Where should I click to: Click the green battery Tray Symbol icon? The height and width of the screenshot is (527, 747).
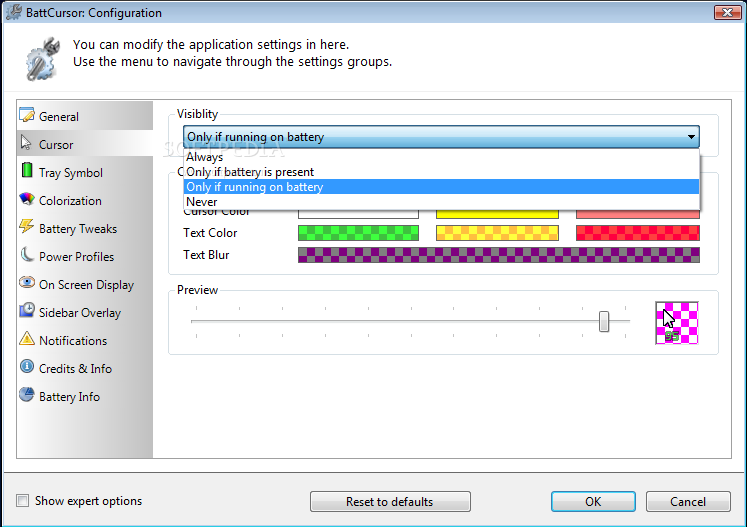(x=27, y=170)
